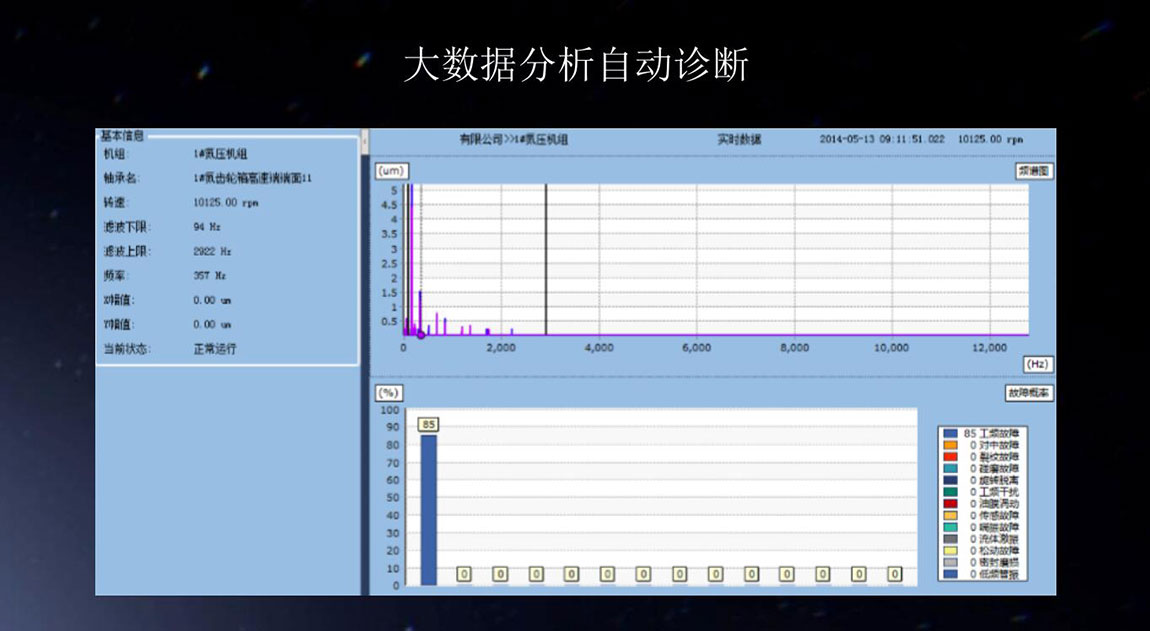This screenshot has width=1150, height=631.
Task: Click the (Hz) unit label under the spectrum
Action: 1037,364
